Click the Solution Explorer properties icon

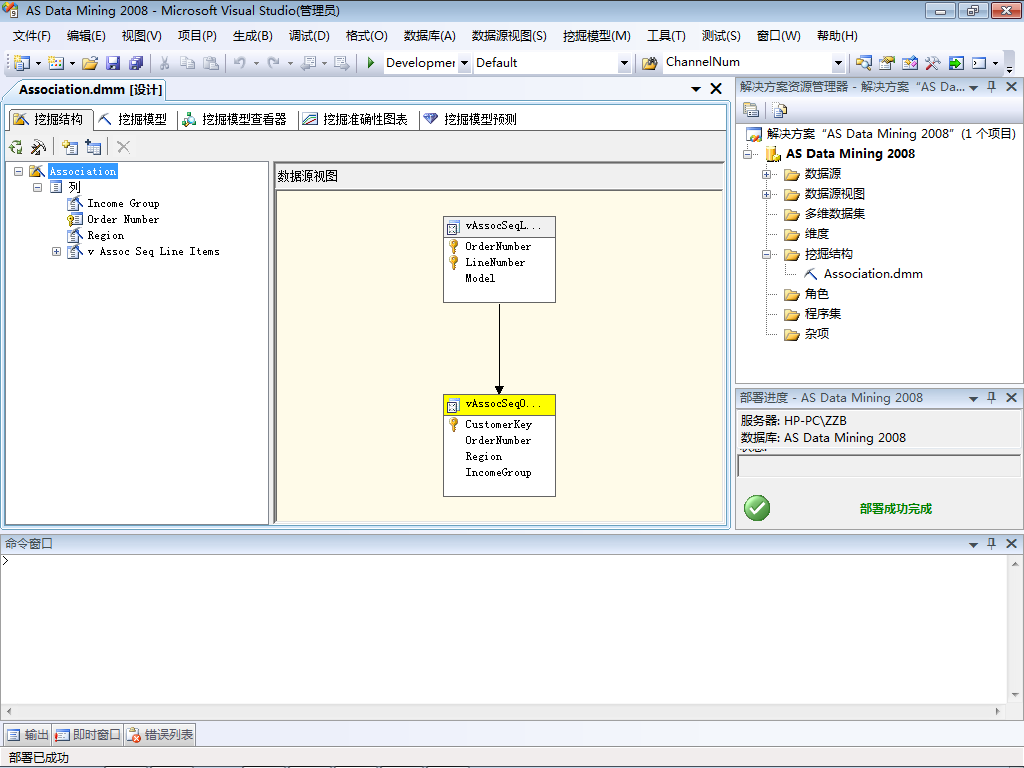coord(751,110)
